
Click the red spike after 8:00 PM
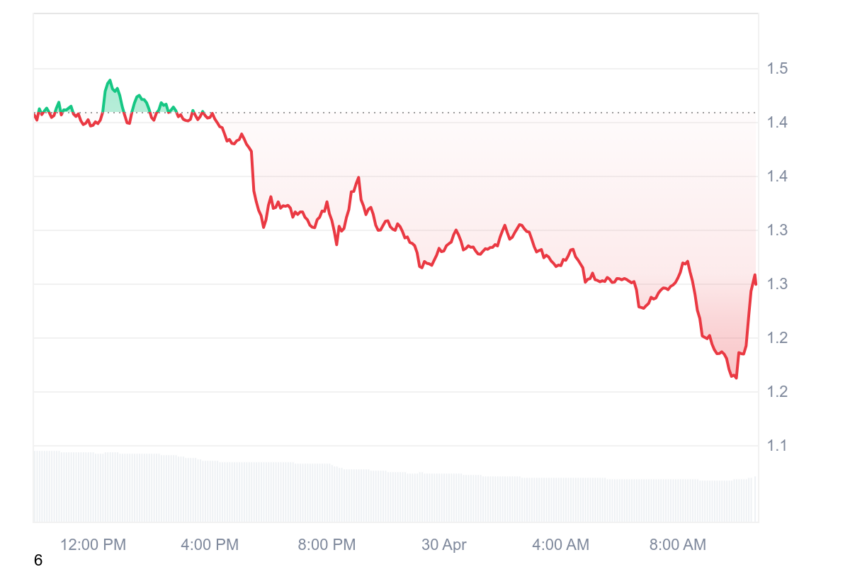358,178
